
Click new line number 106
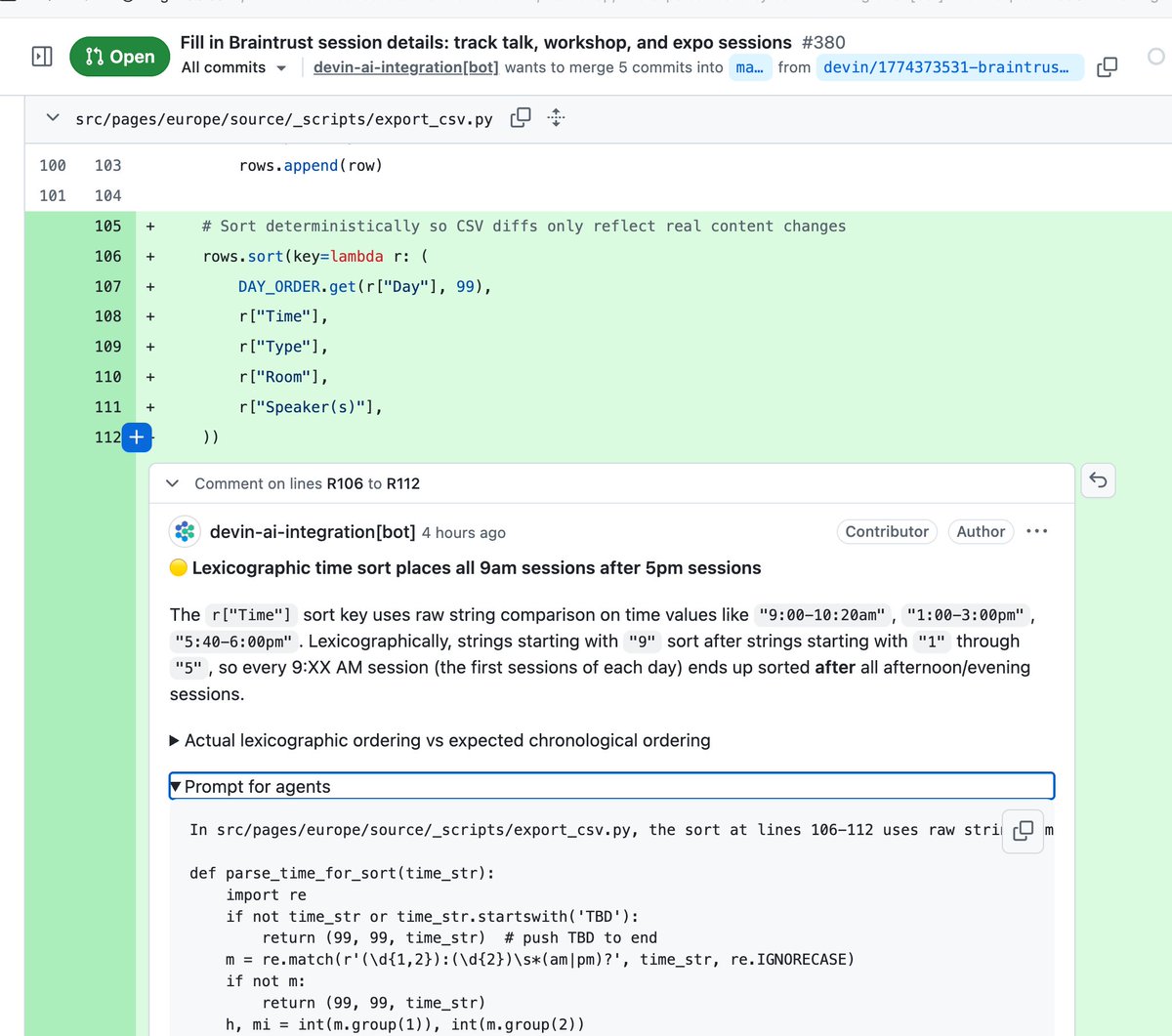[x=108, y=256]
